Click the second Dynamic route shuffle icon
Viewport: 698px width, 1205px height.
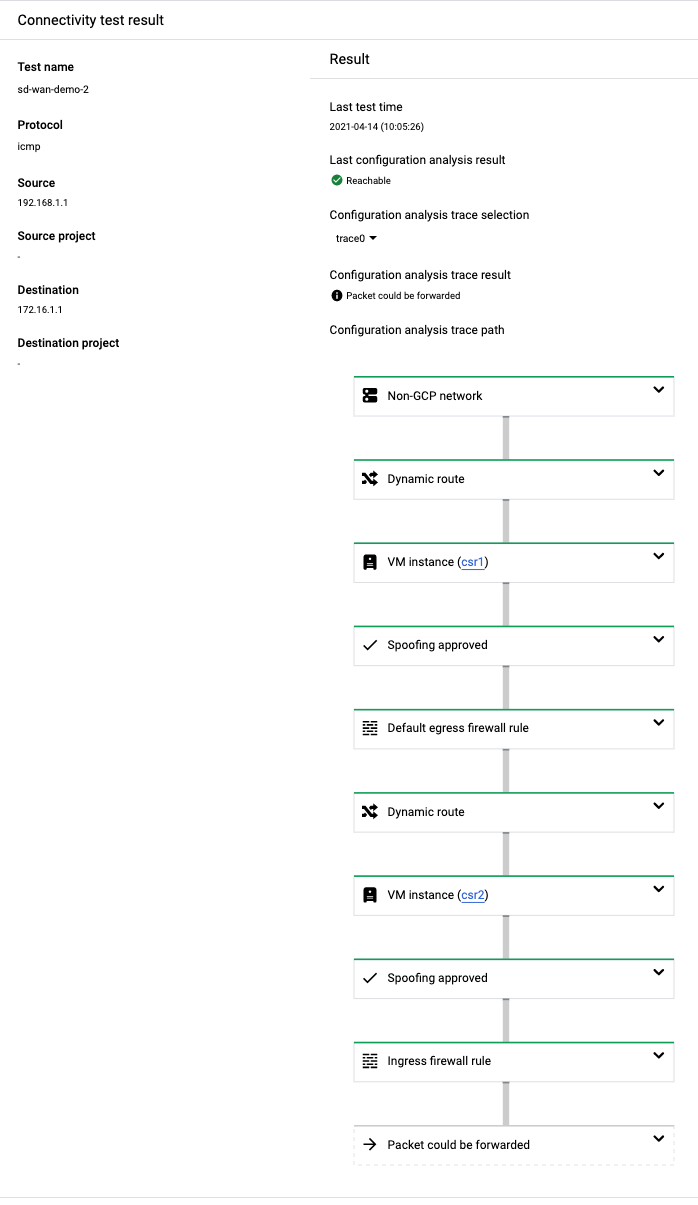coord(370,812)
